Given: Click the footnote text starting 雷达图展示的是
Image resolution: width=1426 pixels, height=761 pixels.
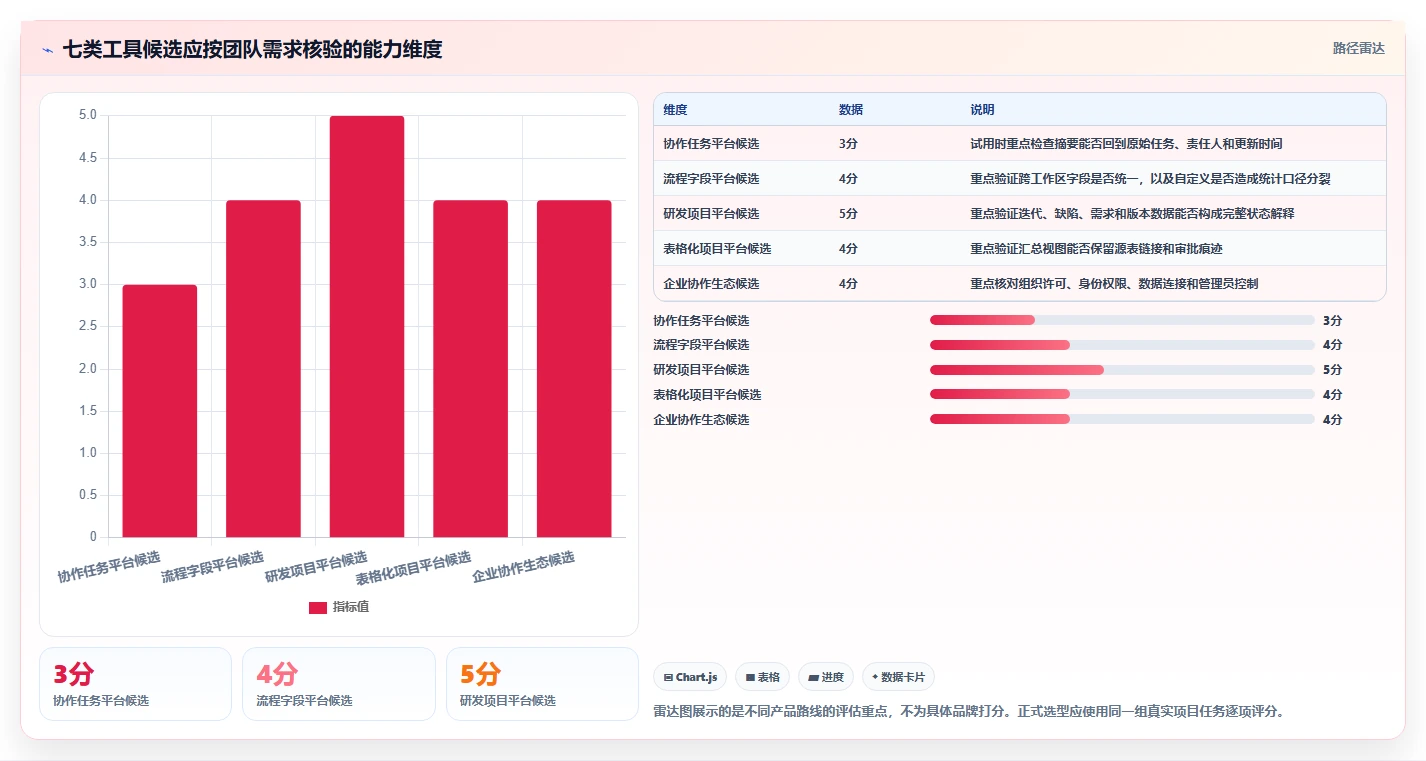Looking at the screenshot, I should pyautogui.click(x=968, y=712).
